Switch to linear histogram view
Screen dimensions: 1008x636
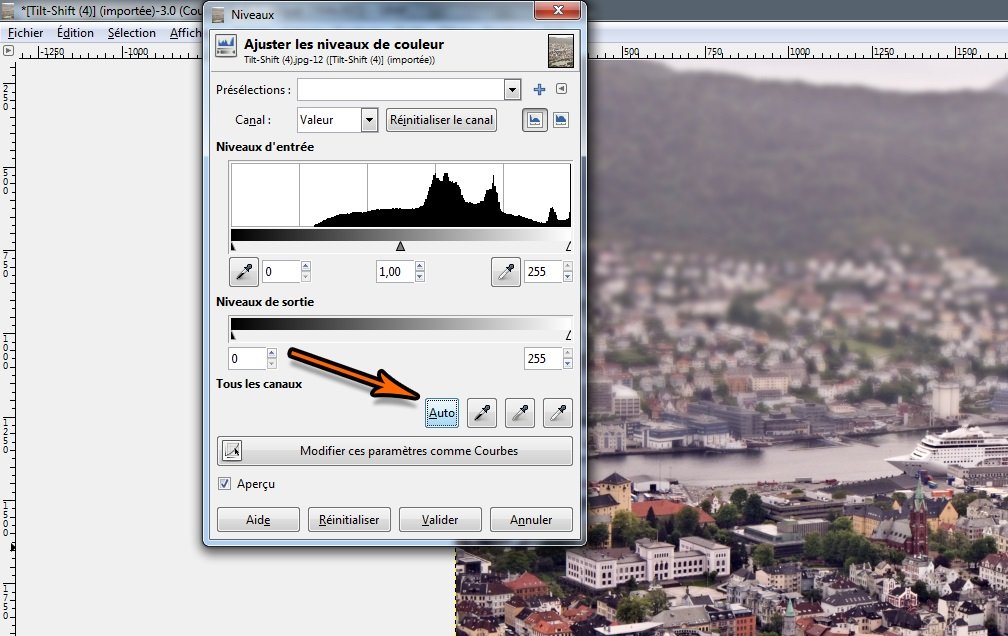(535, 120)
